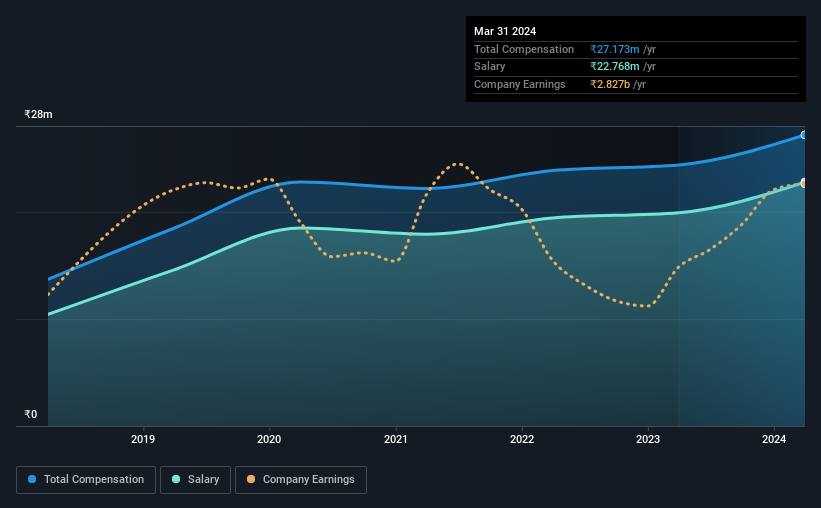Toggle the Company Earnings legend button
This screenshot has height=508, width=821.
pos(301,480)
